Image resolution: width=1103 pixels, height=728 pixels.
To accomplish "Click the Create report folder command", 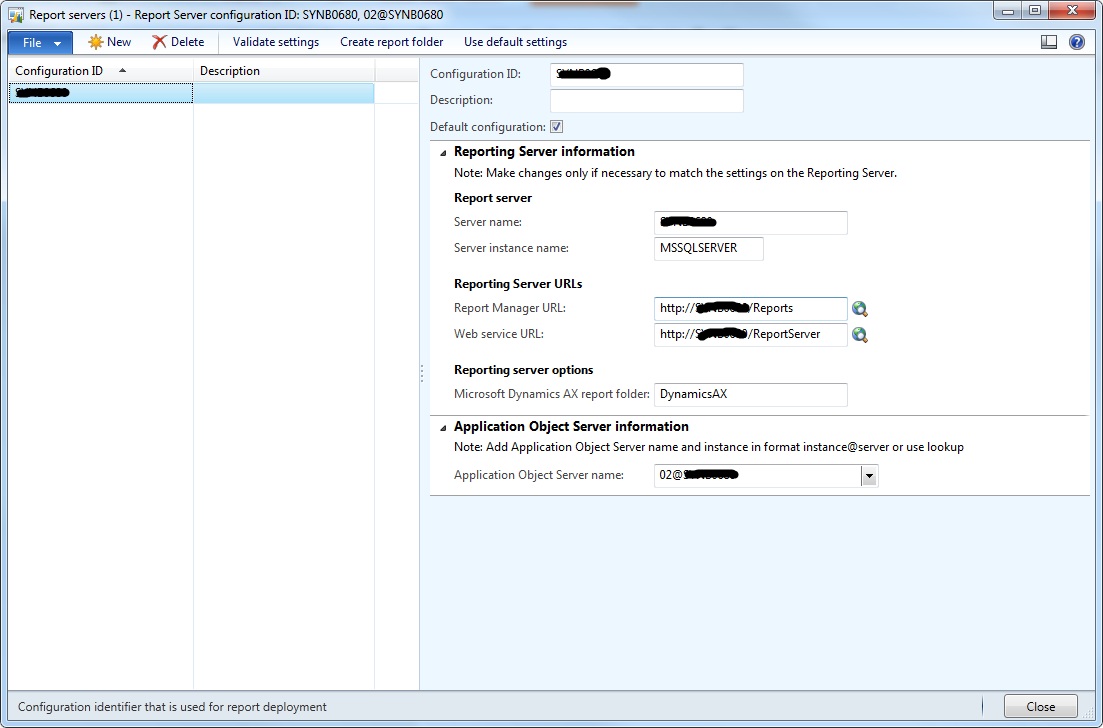I will point(391,42).
